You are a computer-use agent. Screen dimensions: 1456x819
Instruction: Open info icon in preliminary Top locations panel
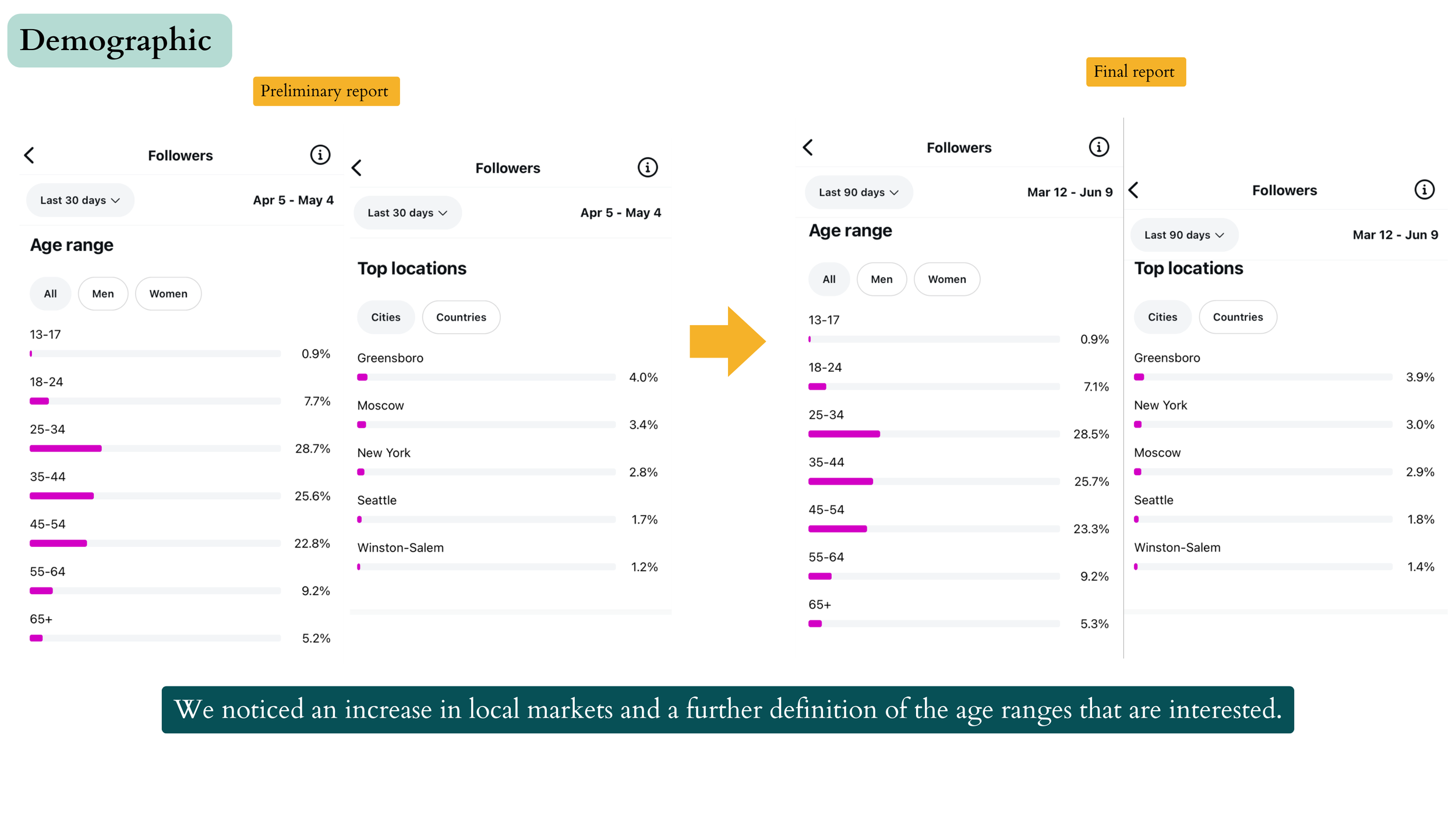647,168
